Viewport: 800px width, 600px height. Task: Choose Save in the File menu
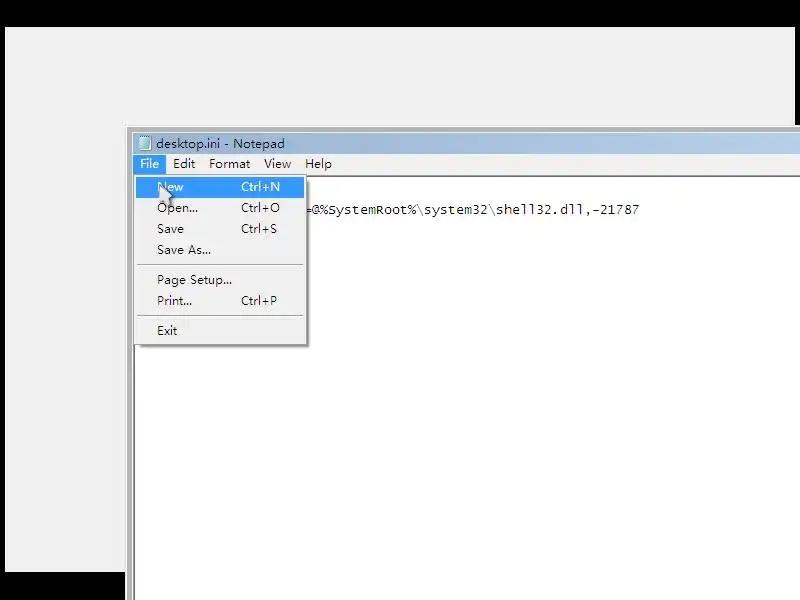(x=220, y=229)
